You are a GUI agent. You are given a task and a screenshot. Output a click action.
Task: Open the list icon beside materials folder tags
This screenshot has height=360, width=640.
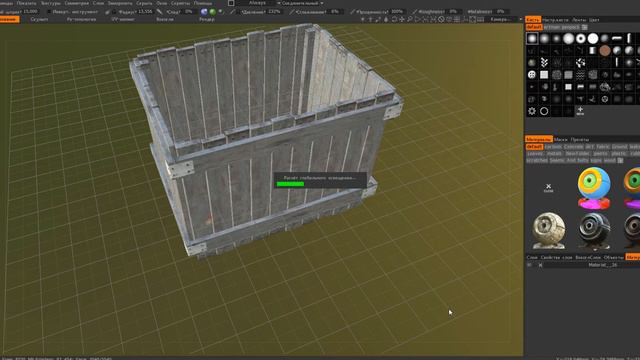(x=620, y=160)
